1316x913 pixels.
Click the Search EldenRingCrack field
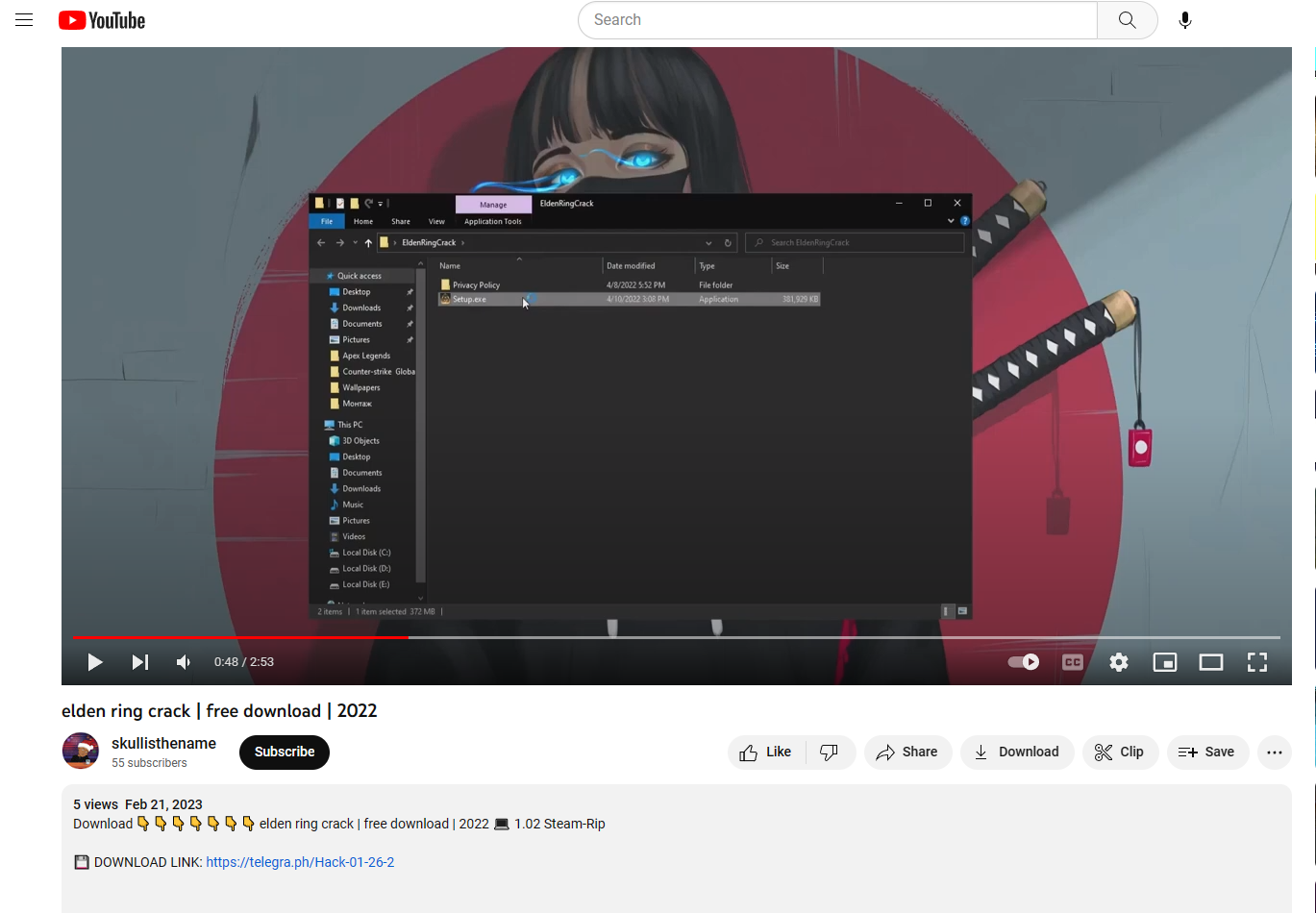click(856, 243)
